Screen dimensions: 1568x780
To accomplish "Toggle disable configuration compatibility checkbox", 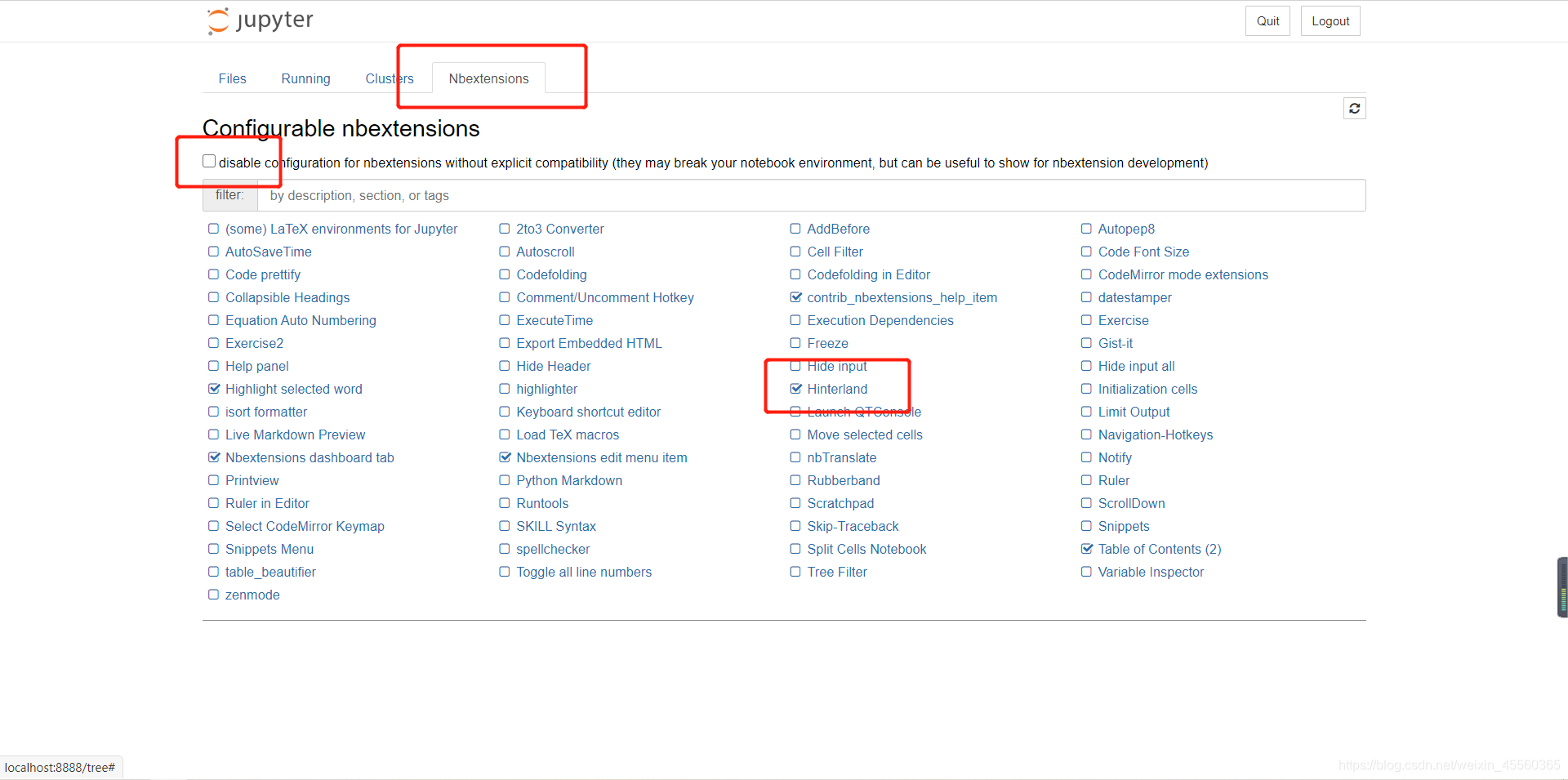I will pos(209,161).
